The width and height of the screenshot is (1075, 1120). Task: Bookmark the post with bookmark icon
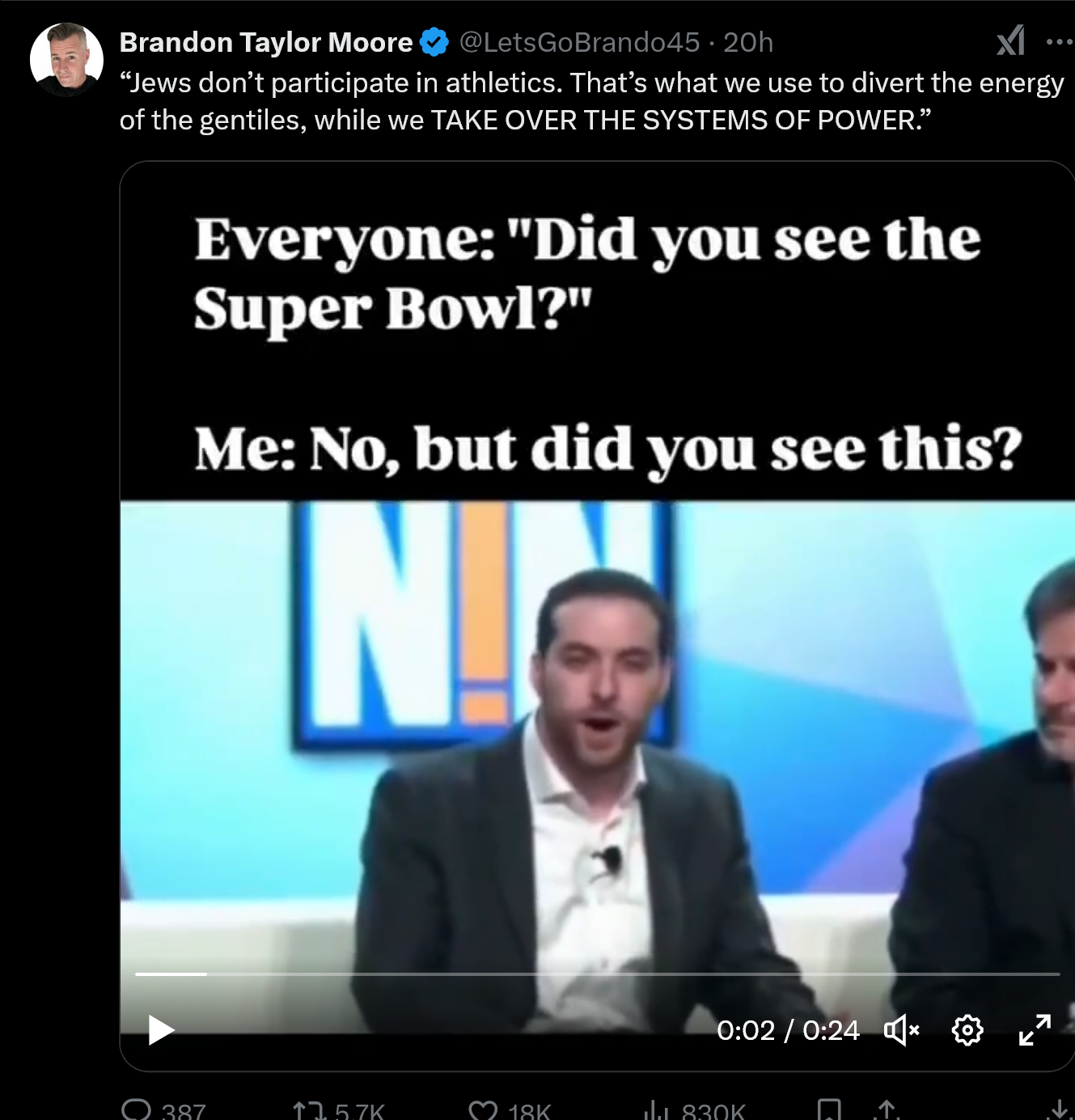829,1110
